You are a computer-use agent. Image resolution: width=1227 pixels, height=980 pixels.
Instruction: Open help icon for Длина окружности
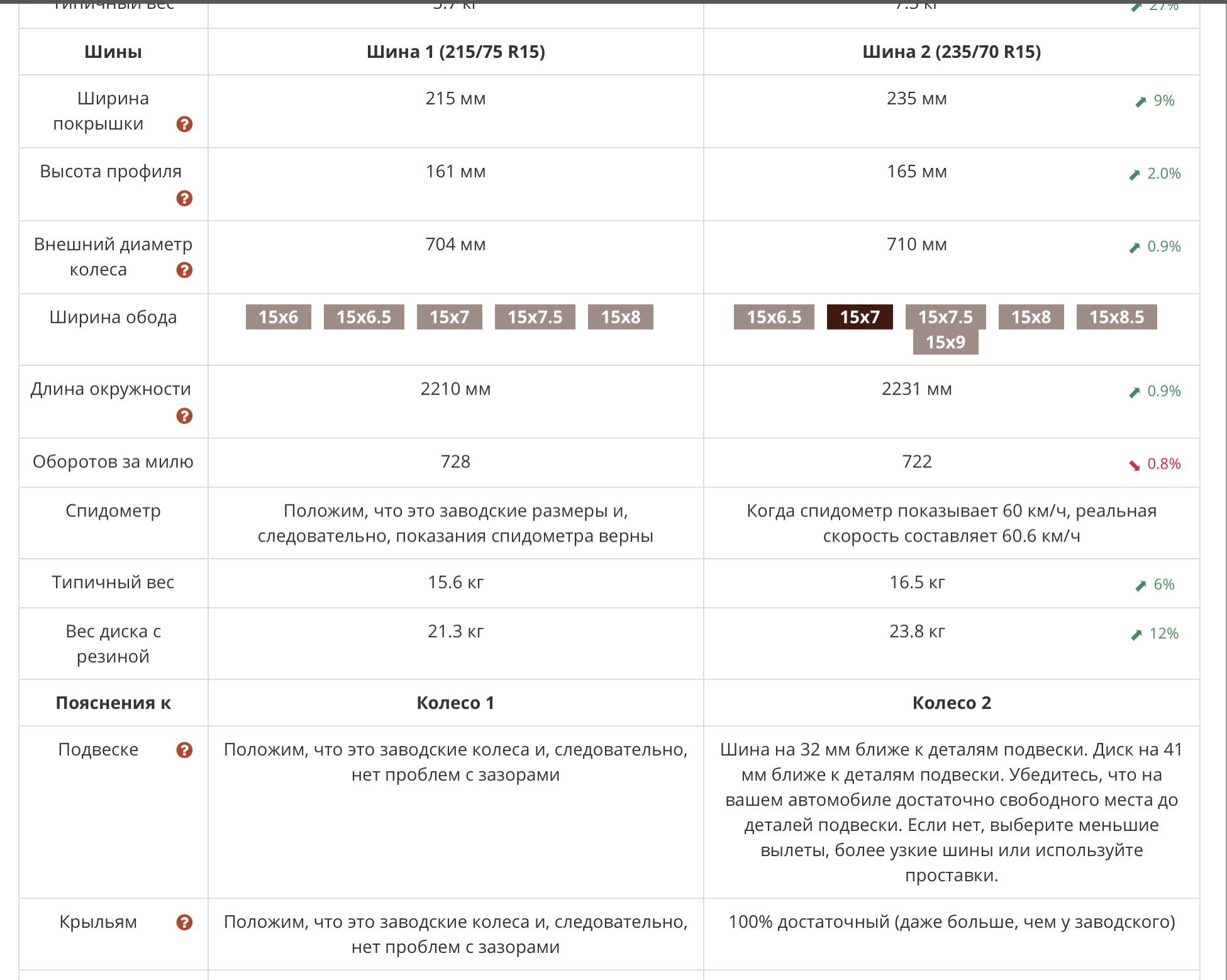click(x=184, y=416)
